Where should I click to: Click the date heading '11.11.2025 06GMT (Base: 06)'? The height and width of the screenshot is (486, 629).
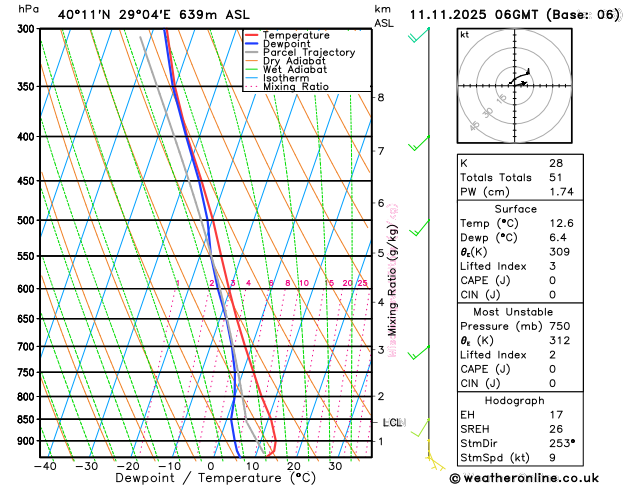click(x=515, y=15)
